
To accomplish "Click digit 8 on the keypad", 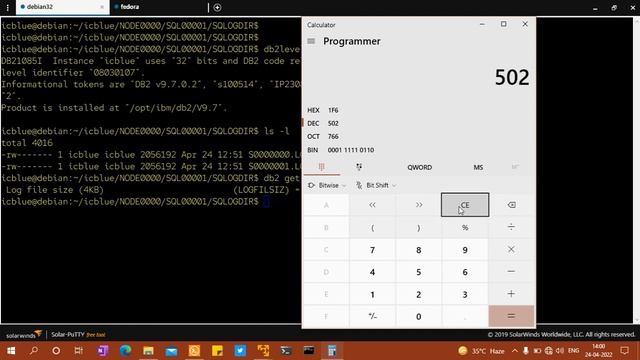I will pos(419,249).
